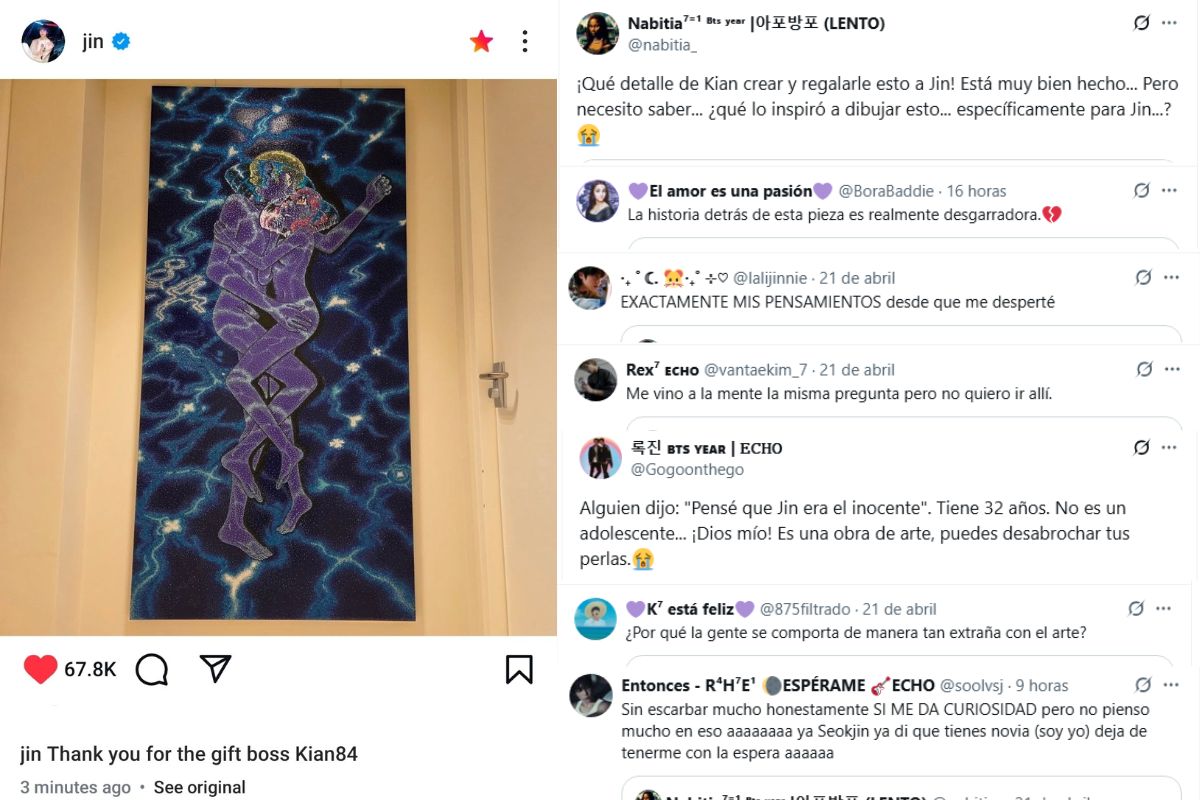Click Grok icon on @BoraBaddie reply
This screenshot has width=1200, height=800.
click(x=1142, y=190)
